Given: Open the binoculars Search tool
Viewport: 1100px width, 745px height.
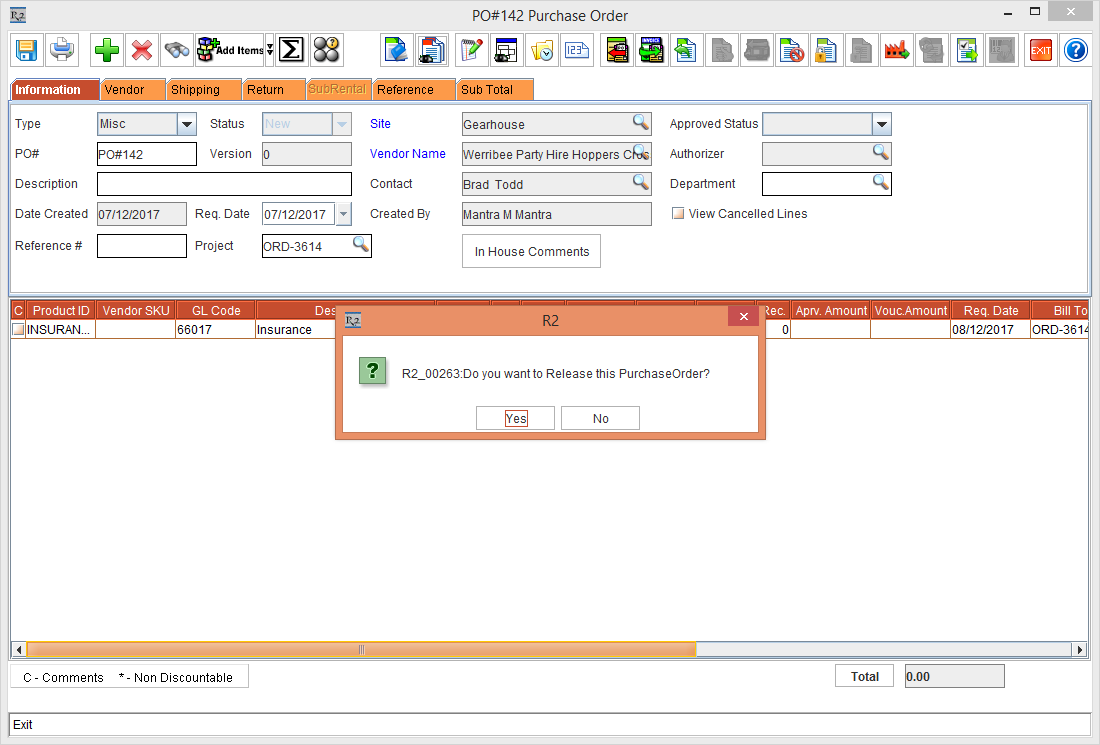Looking at the screenshot, I should (x=177, y=49).
